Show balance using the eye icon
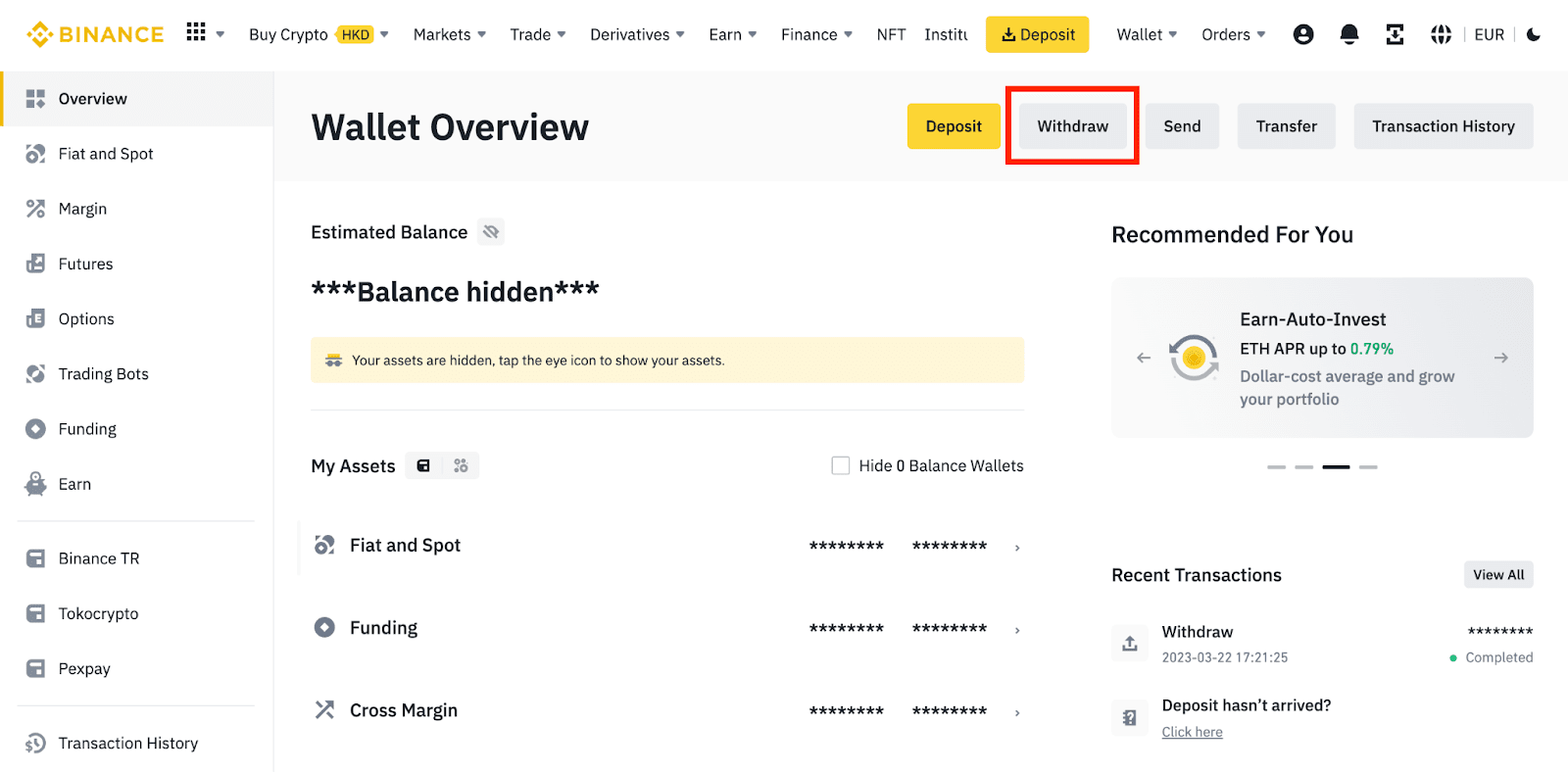The height and width of the screenshot is (773, 1568). point(491,232)
